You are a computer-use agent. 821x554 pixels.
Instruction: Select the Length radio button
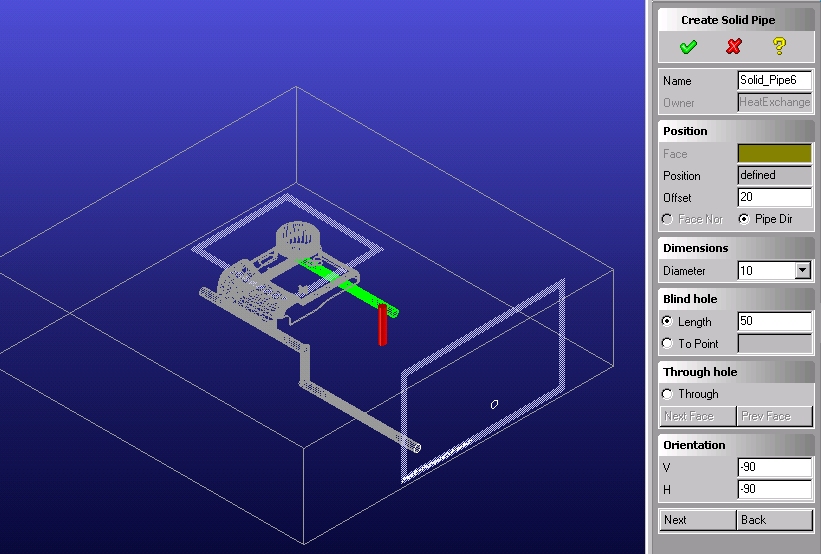[x=667, y=321]
